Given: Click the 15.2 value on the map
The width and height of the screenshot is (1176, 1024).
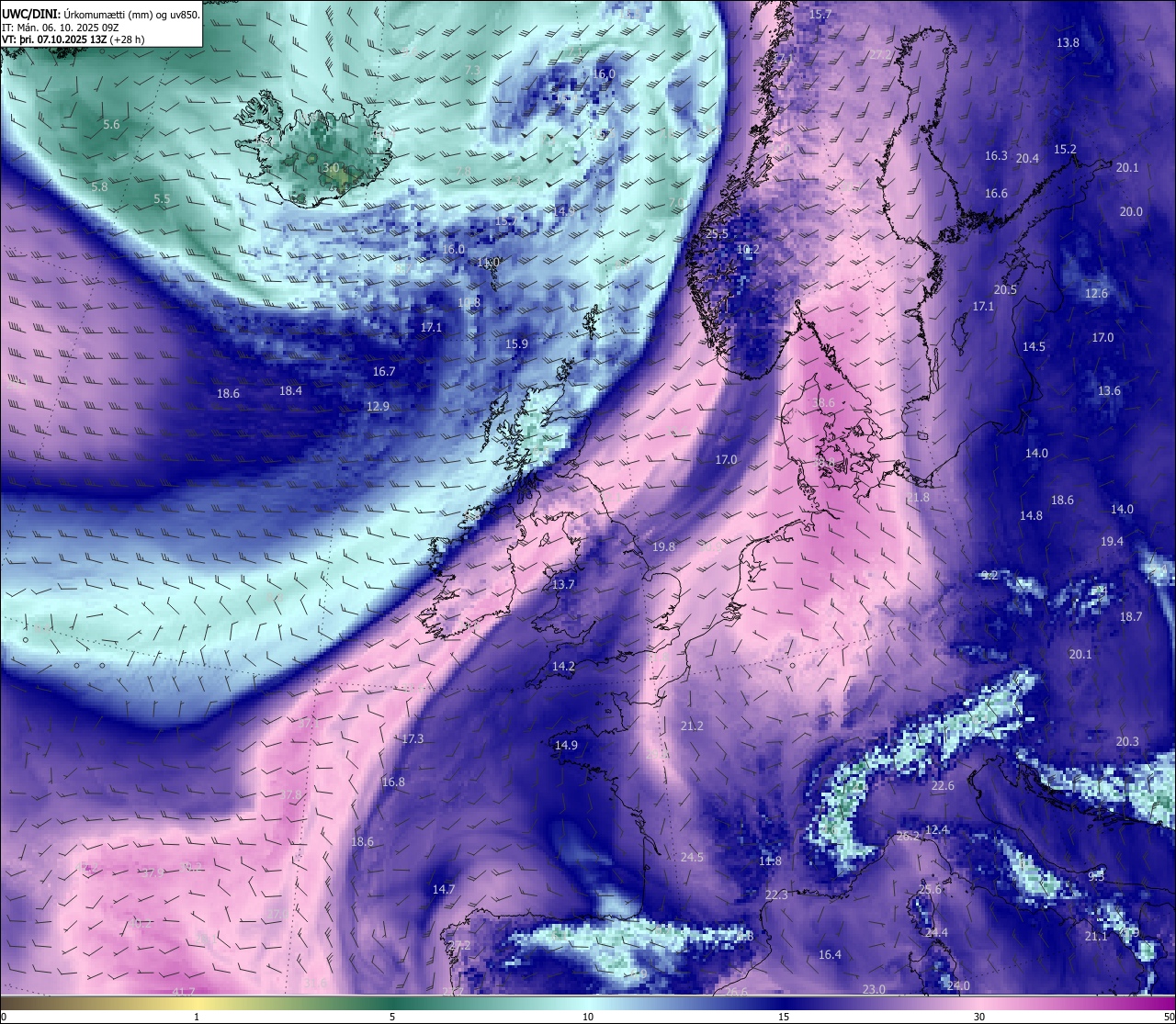Looking at the screenshot, I should 1065,149.
